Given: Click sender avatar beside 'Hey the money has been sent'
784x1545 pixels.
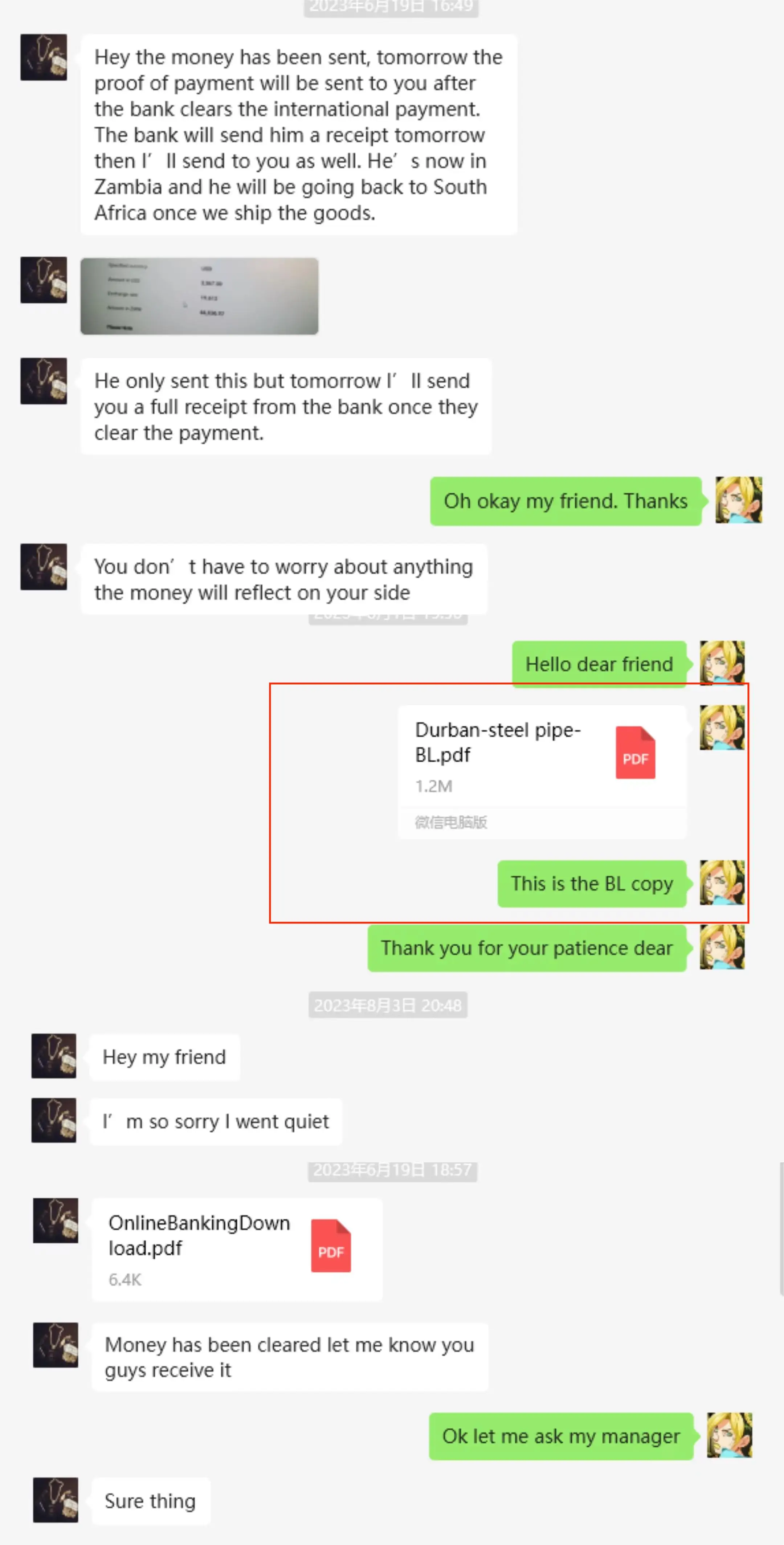Looking at the screenshot, I should click(44, 58).
